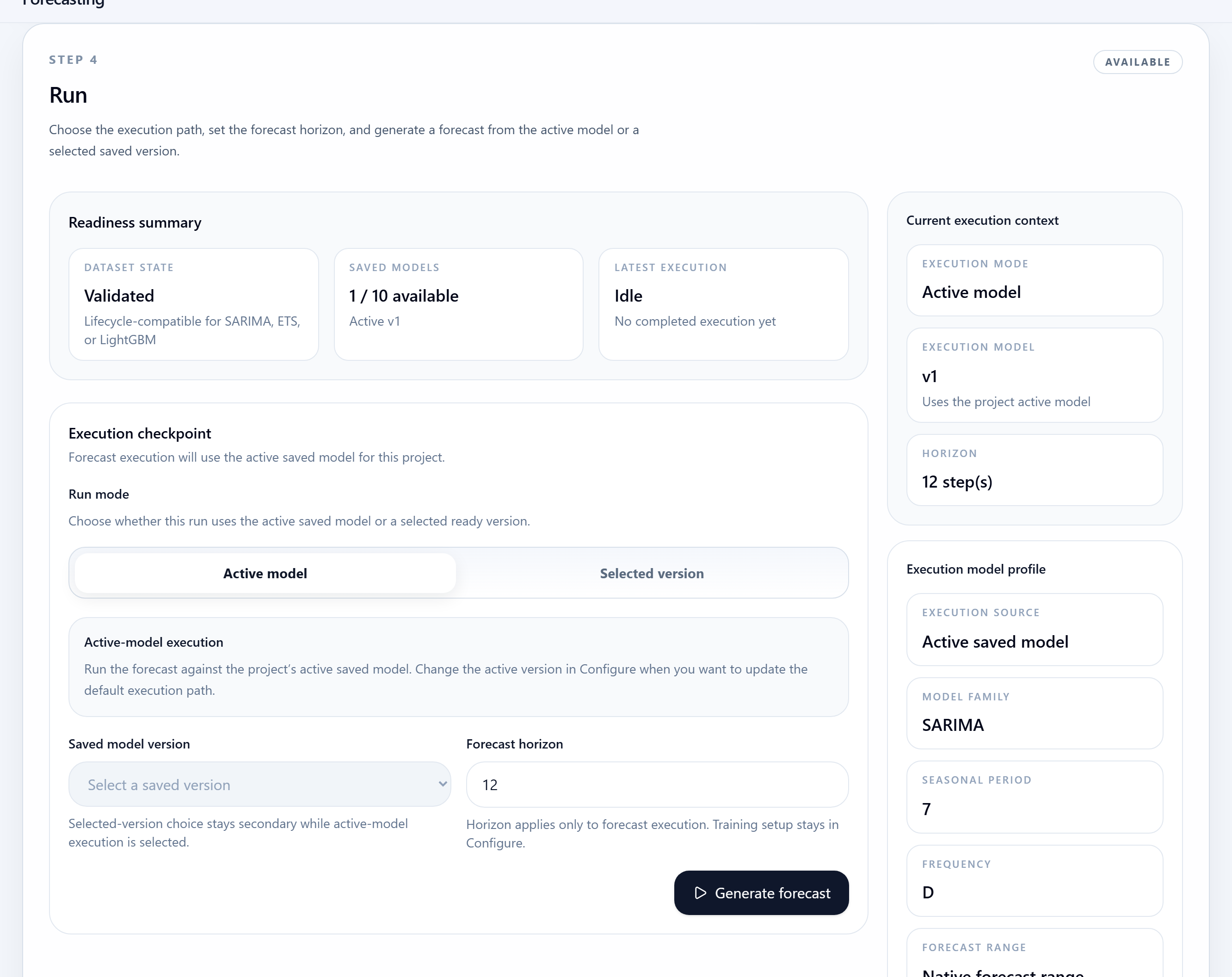Click the 'STEP 4' label

pos(73,60)
